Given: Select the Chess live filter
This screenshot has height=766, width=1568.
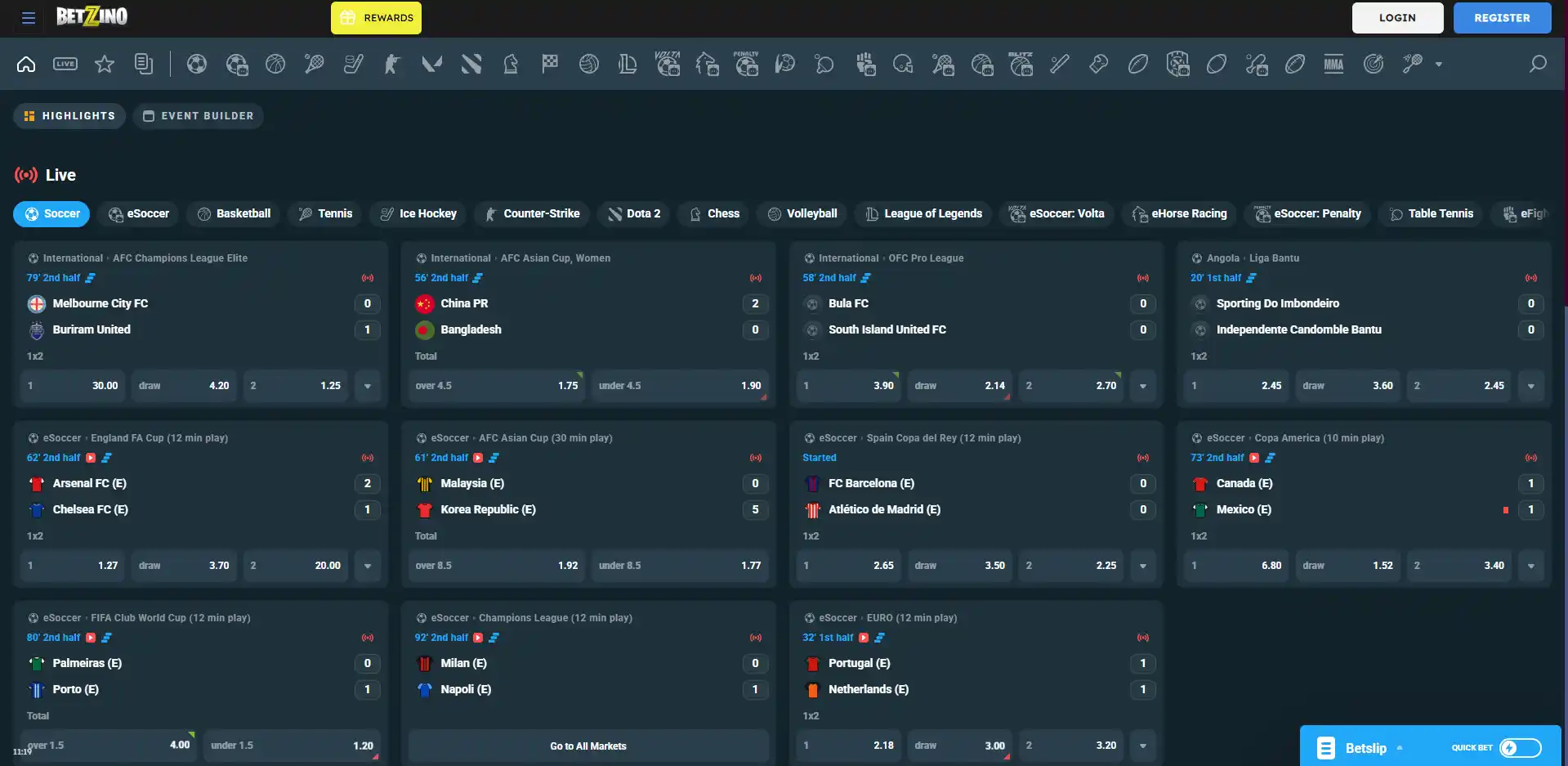Looking at the screenshot, I should point(715,214).
